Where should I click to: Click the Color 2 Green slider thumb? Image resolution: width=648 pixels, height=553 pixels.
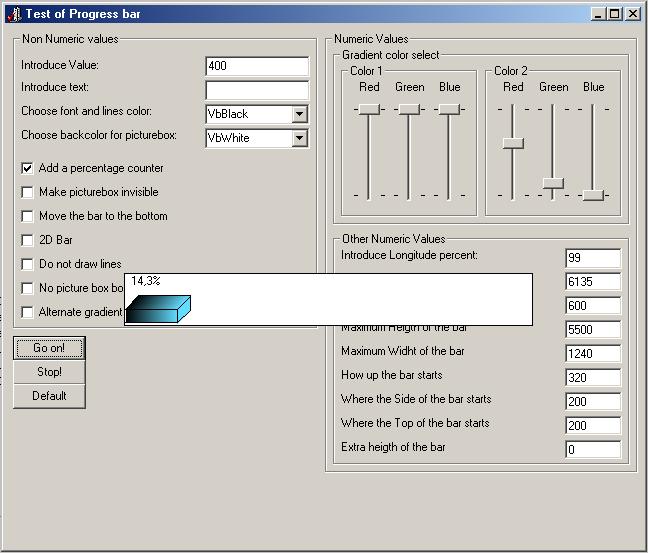(x=553, y=183)
